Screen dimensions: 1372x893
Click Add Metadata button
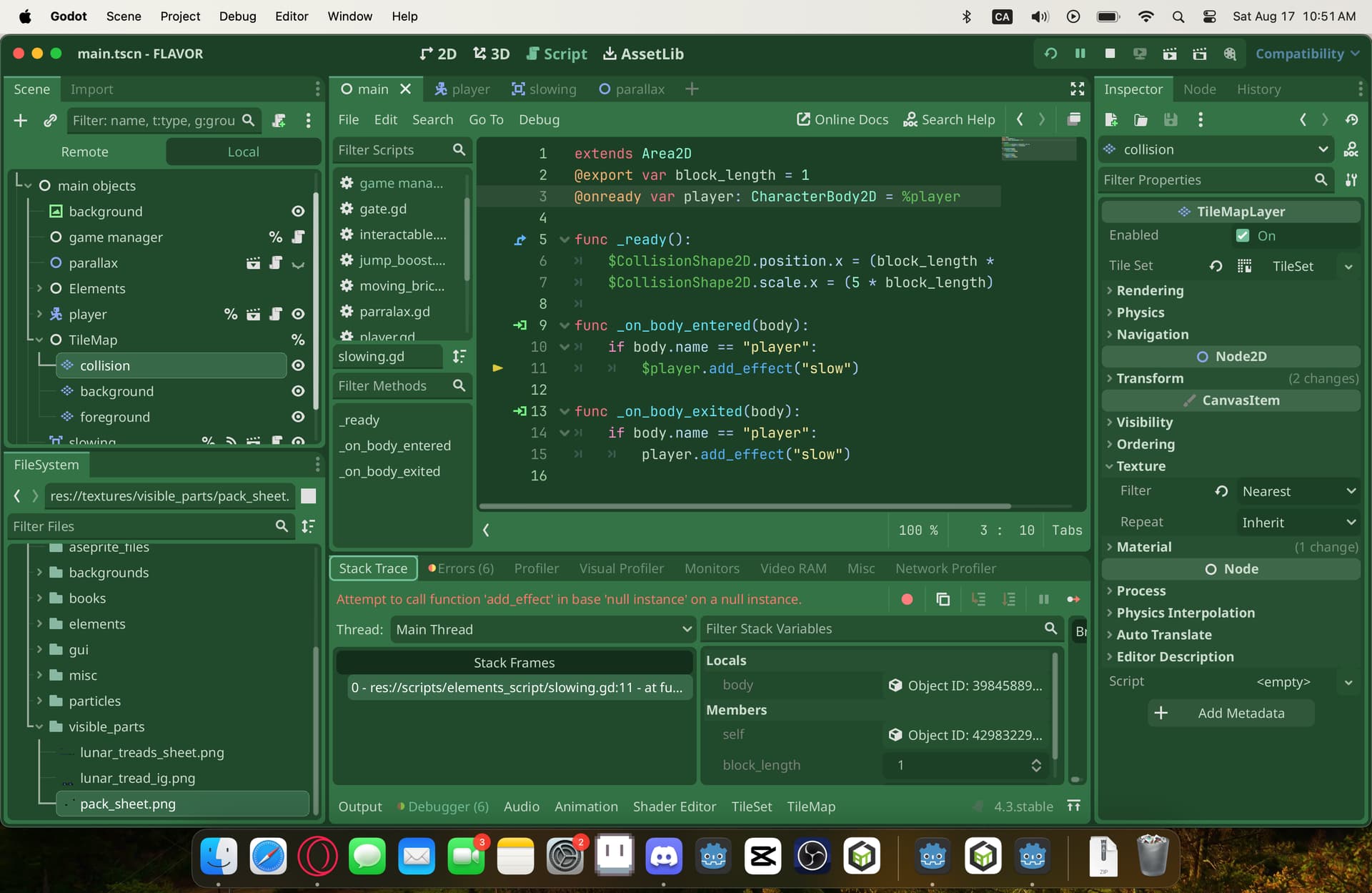tap(1231, 713)
